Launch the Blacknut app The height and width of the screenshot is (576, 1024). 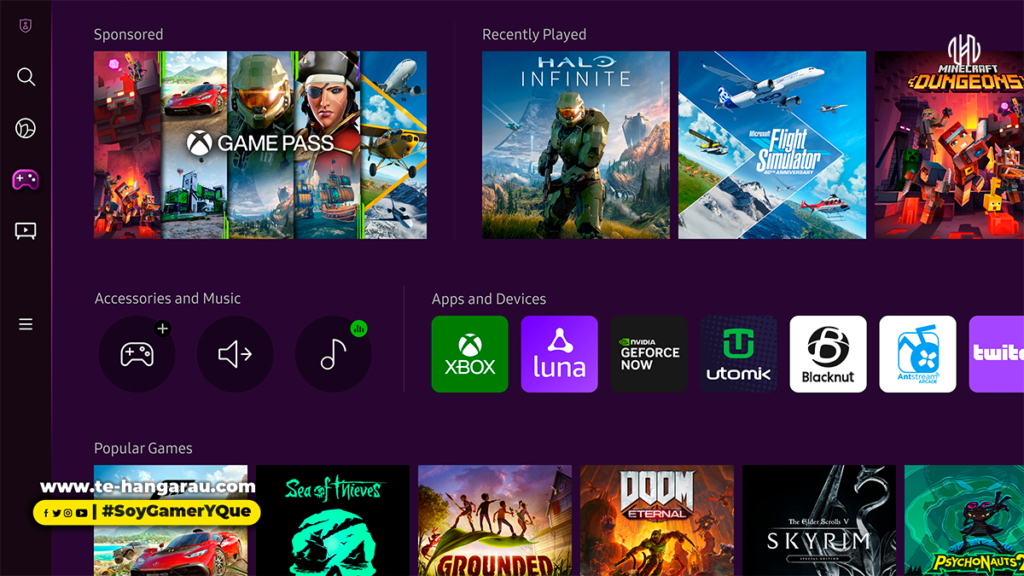(828, 354)
